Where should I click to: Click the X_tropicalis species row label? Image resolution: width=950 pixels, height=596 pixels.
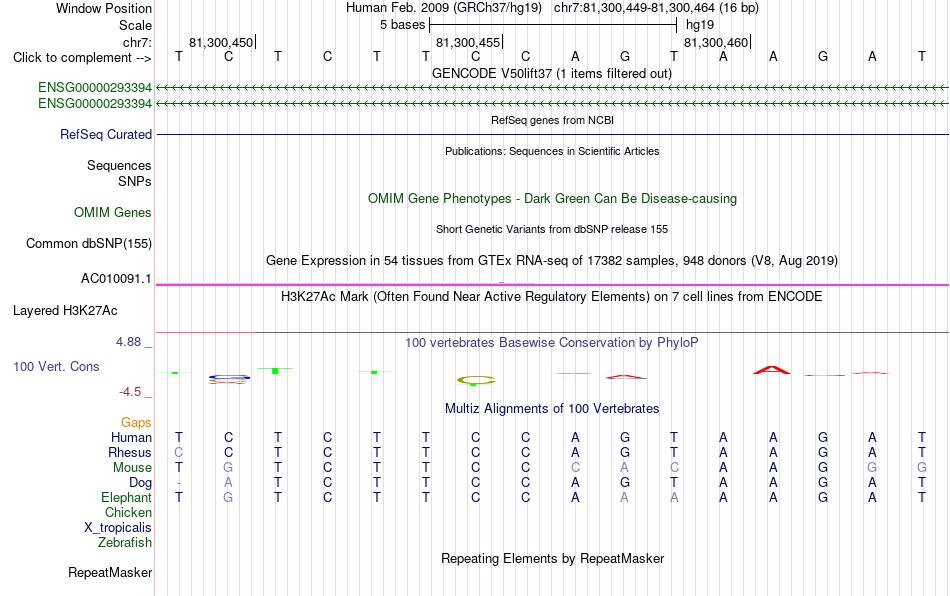click(x=118, y=528)
